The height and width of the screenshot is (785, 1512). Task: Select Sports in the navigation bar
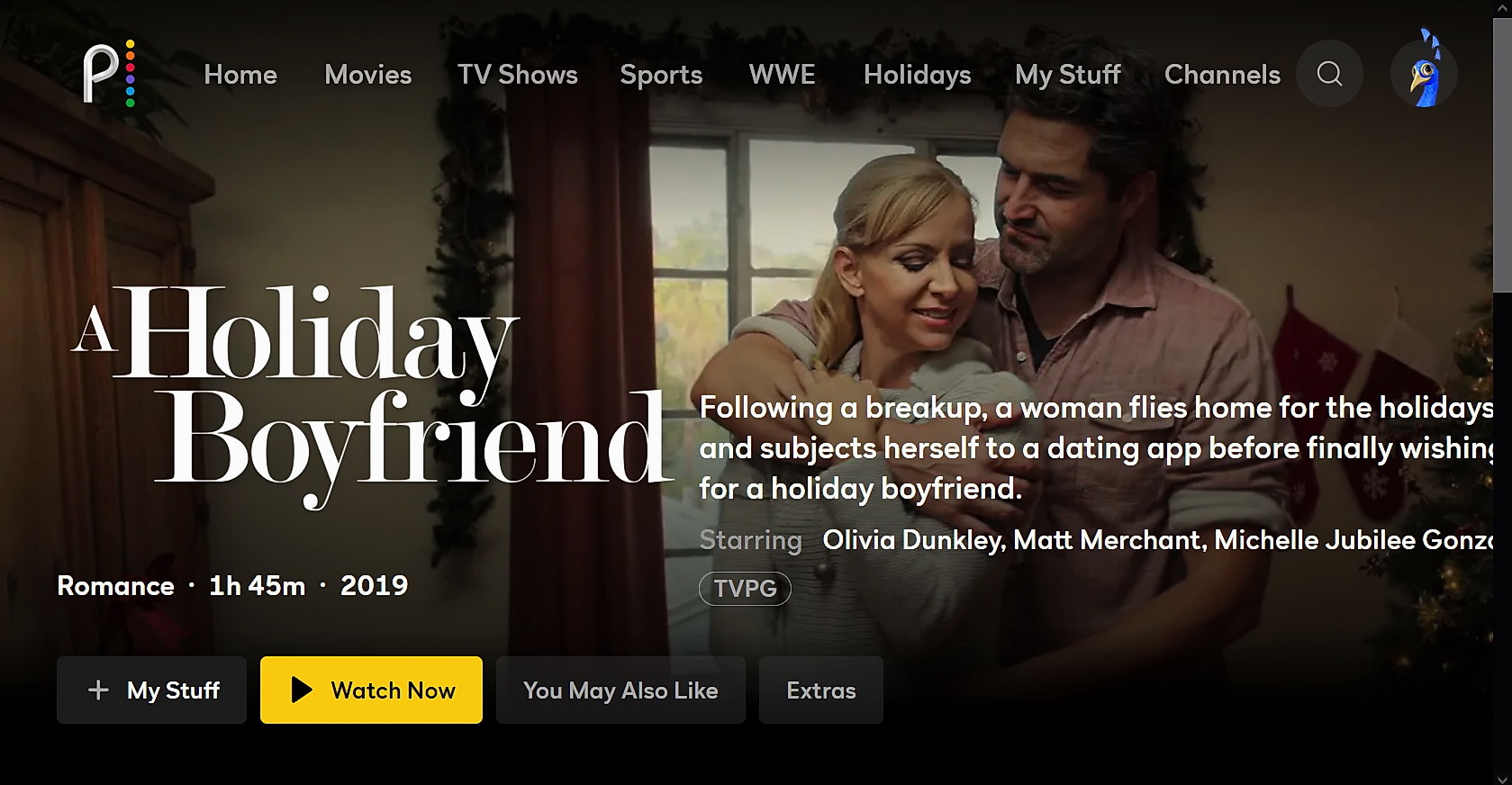pyautogui.click(x=661, y=76)
